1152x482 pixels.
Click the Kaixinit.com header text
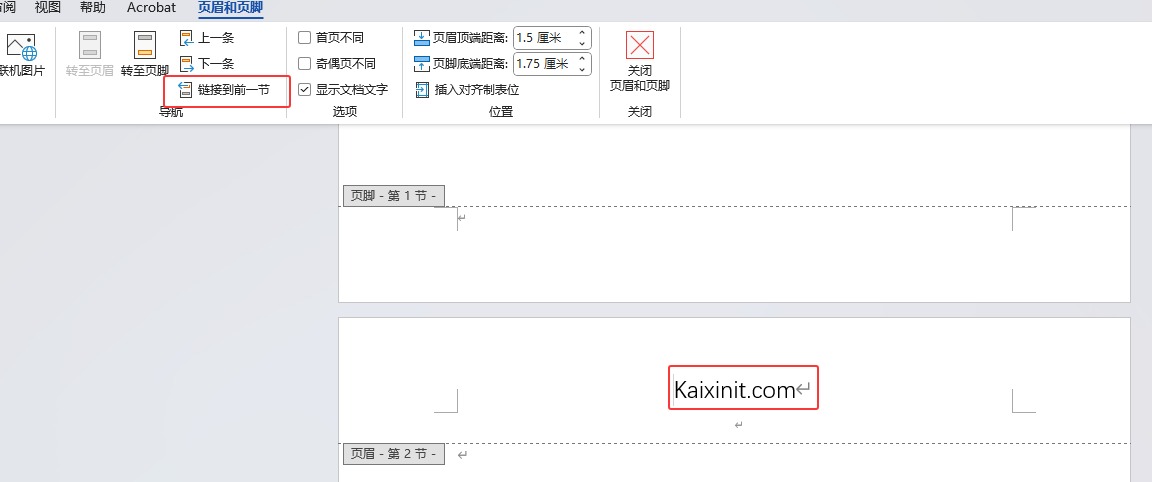[x=734, y=389]
